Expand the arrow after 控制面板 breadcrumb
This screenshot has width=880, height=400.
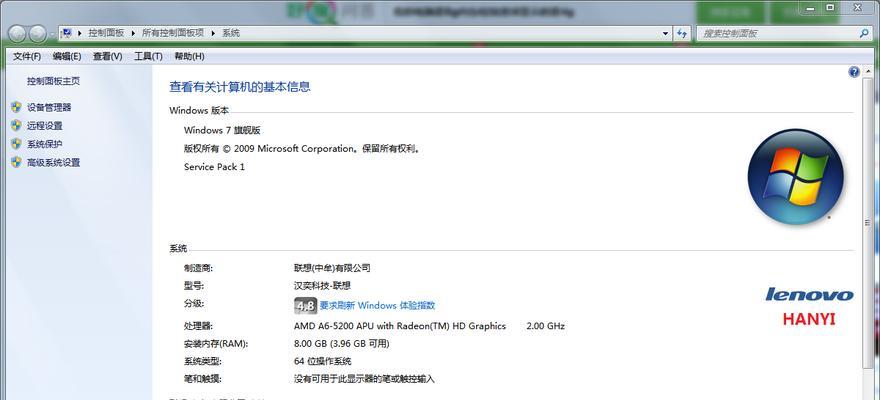[x=134, y=33]
